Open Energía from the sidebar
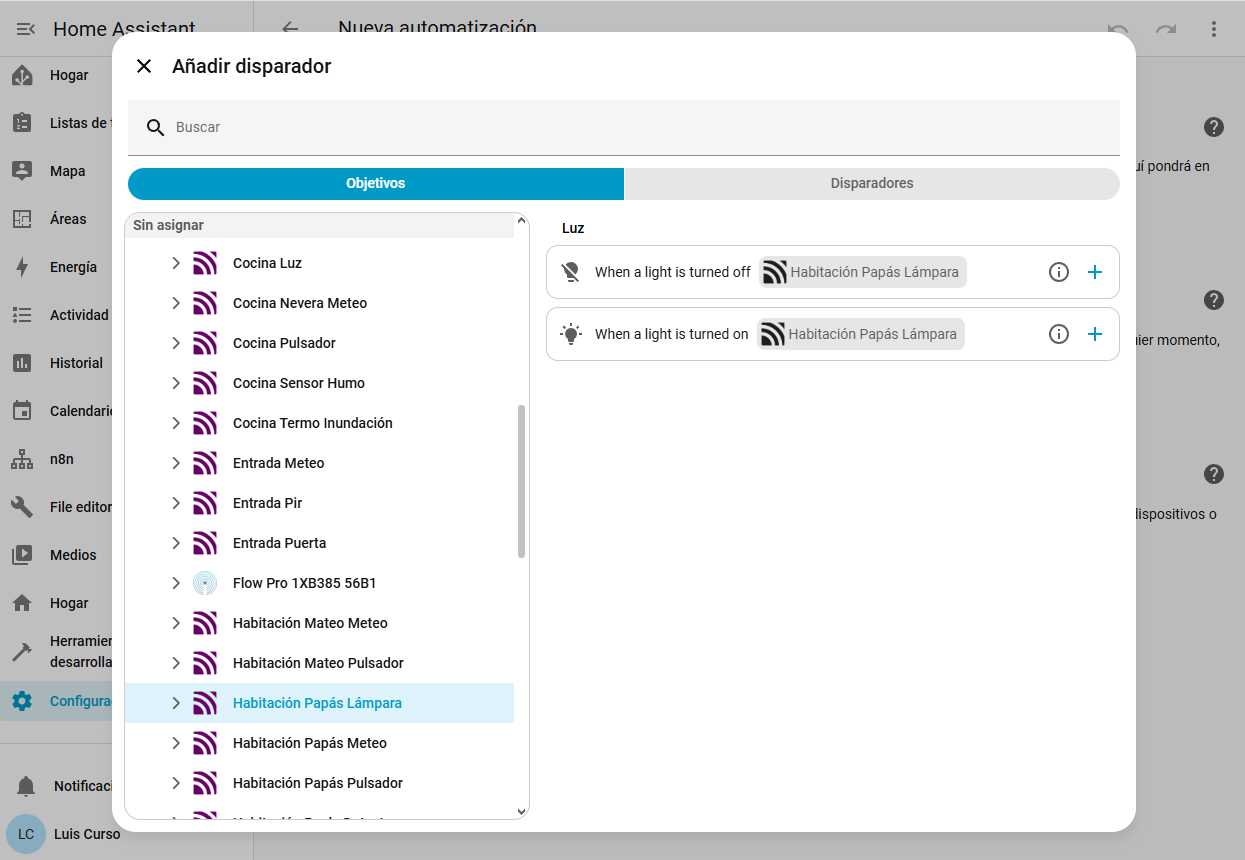Image resolution: width=1245 pixels, height=860 pixels. tap(73, 267)
